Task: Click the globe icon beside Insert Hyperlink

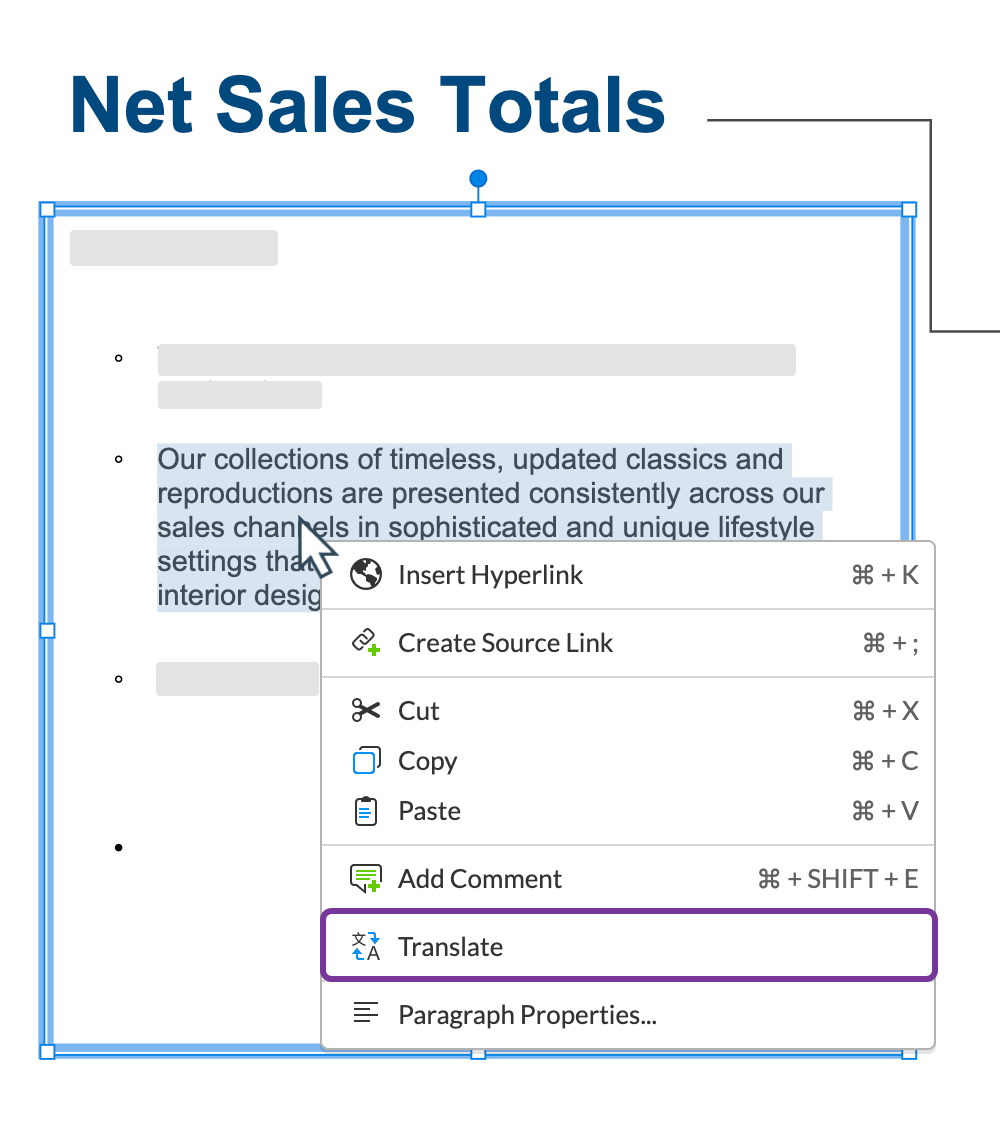Action: pyautogui.click(x=366, y=575)
